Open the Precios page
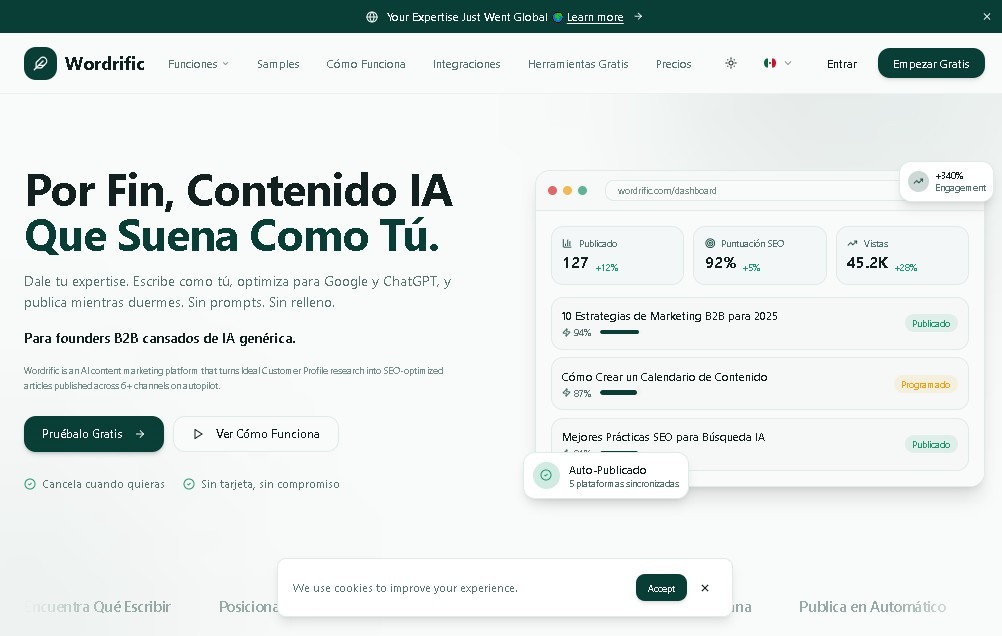The width and height of the screenshot is (1002, 636). [x=674, y=64]
